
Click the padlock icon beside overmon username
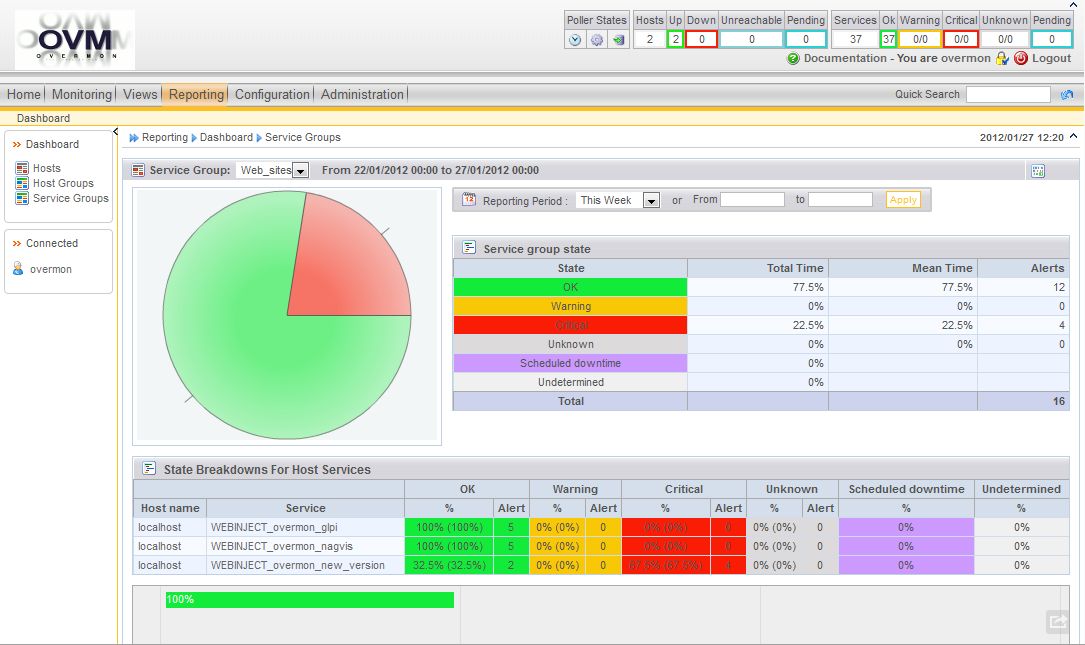pos(1001,58)
